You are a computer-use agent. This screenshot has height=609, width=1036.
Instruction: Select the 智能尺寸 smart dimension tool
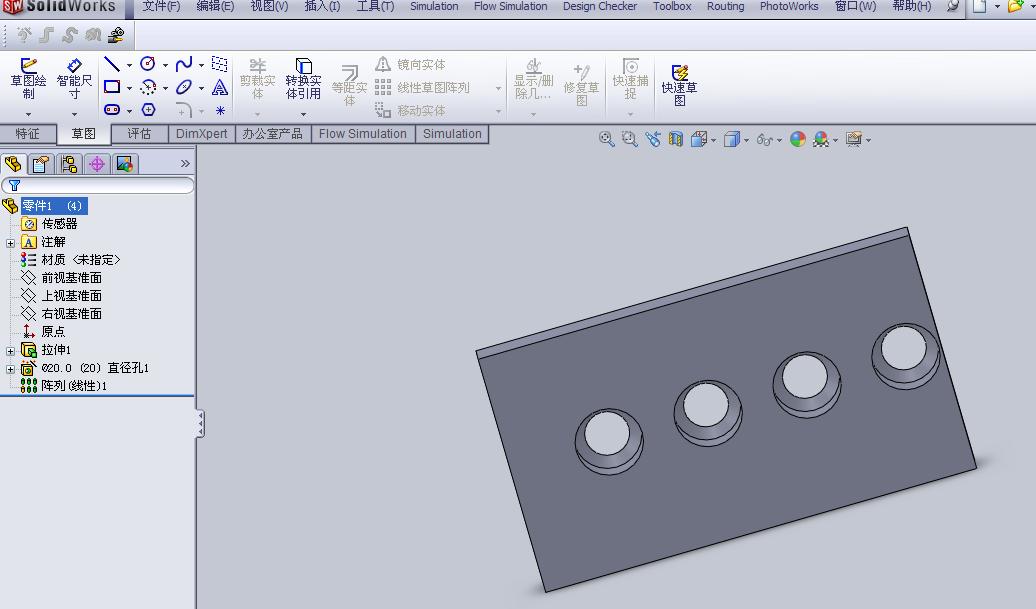coord(74,78)
